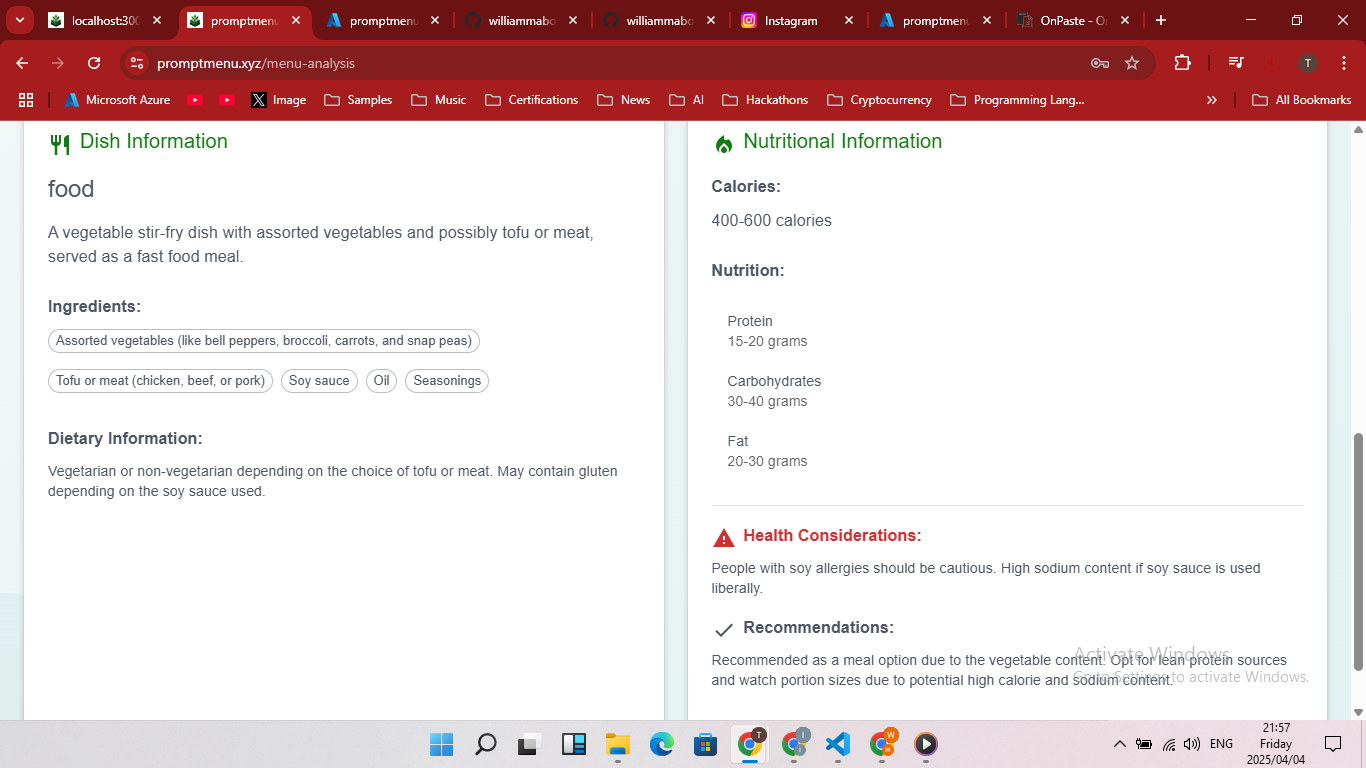Open Microsoft Store from the taskbar

click(x=705, y=744)
